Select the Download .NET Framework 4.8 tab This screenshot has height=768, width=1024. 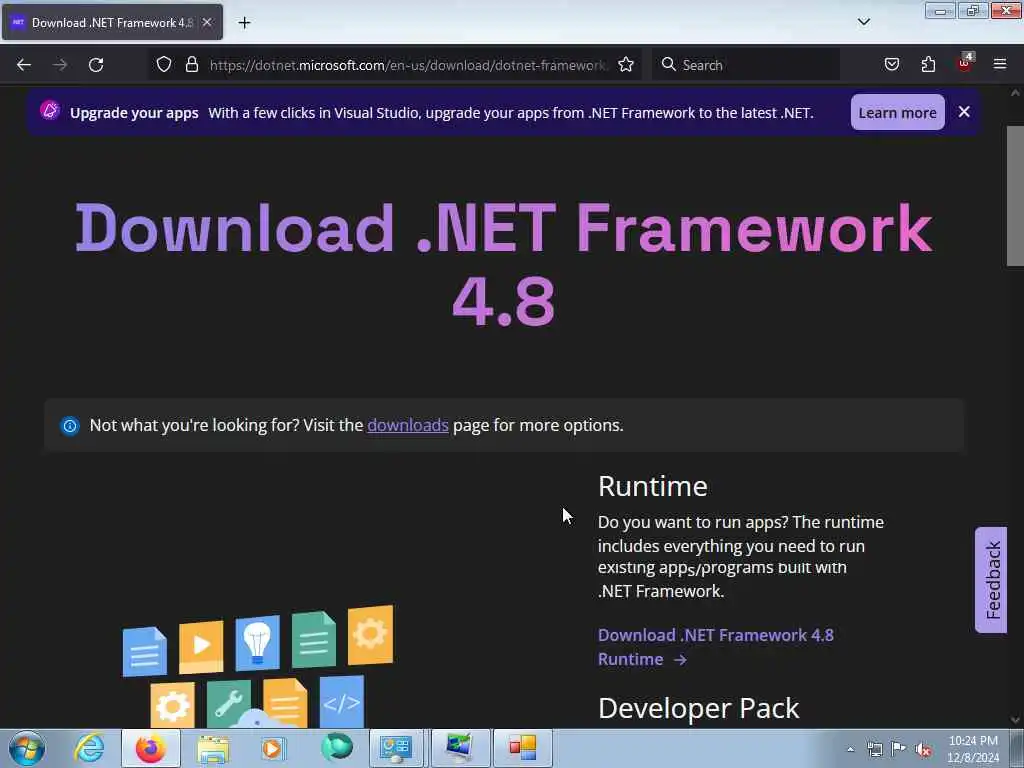[x=112, y=22]
